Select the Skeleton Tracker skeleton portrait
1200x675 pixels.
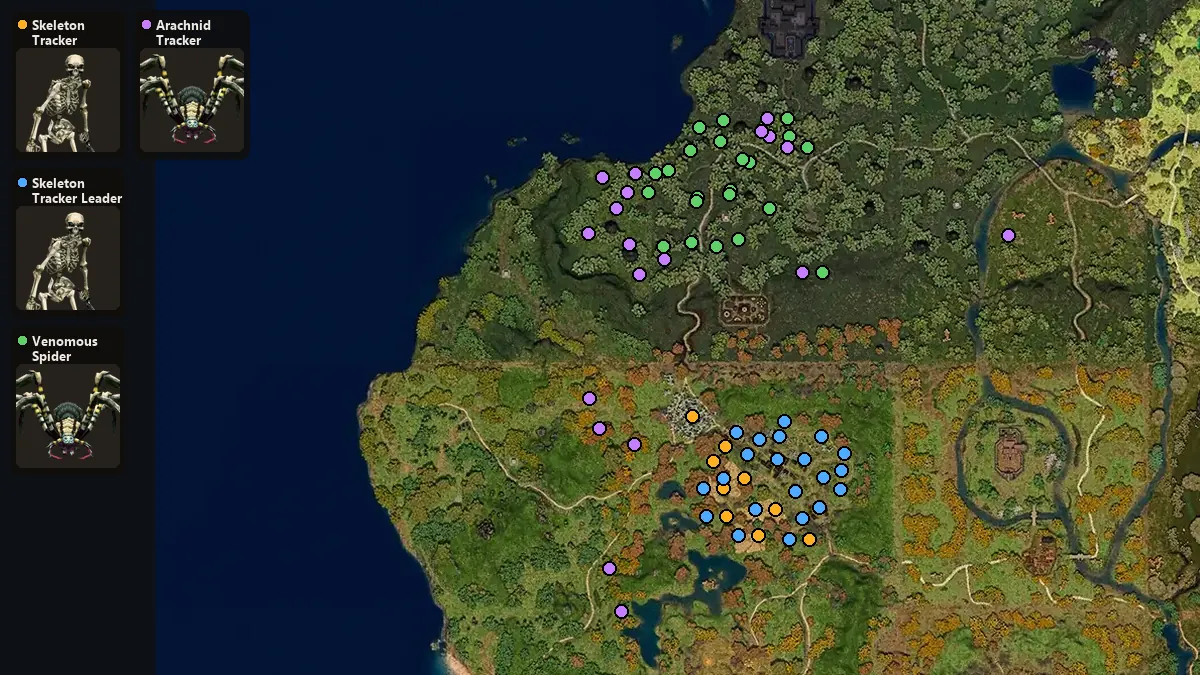pyautogui.click(x=68, y=100)
